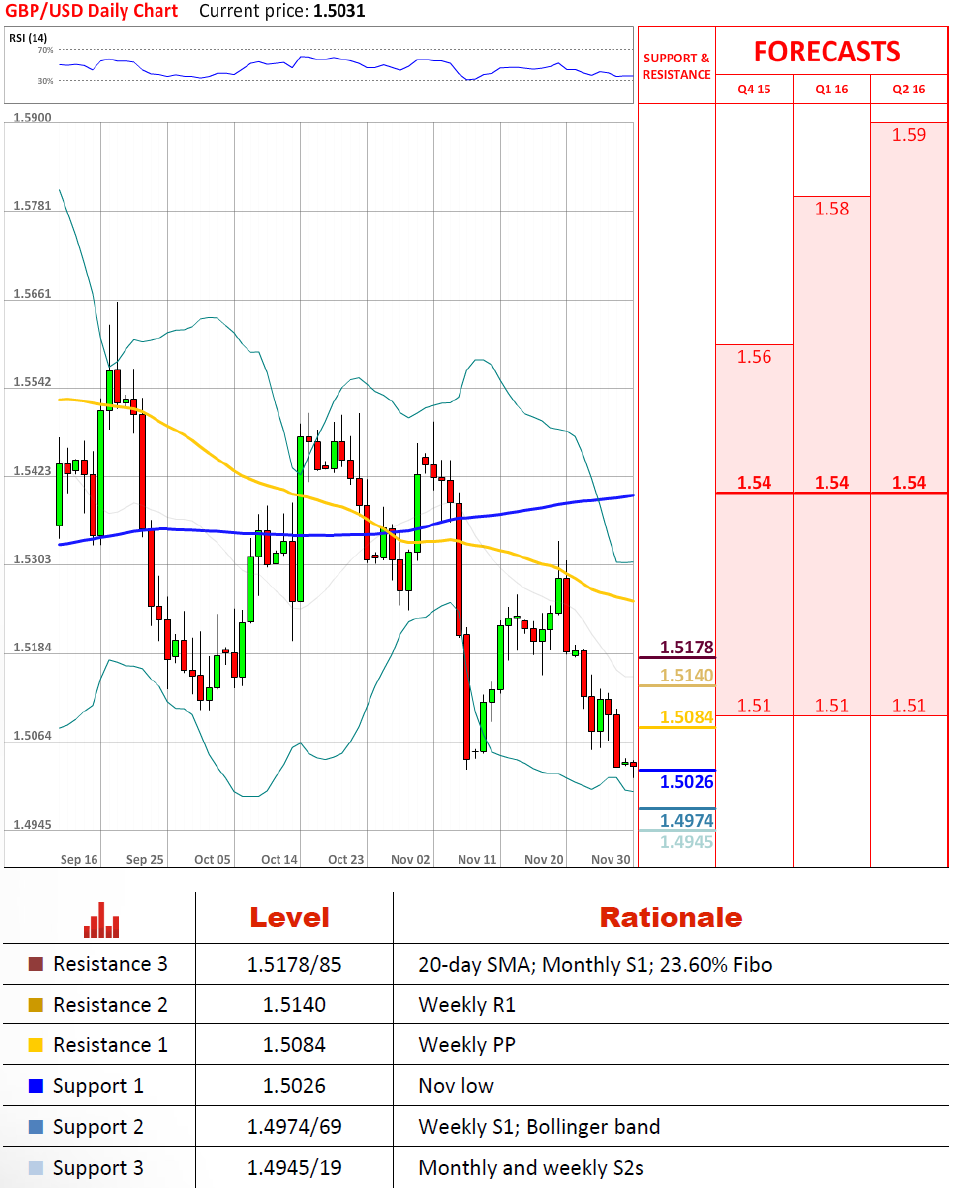Image resolution: width=954 pixels, height=1188 pixels.
Task: Click the 1.4945 support label beside chart
Action: [687, 841]
